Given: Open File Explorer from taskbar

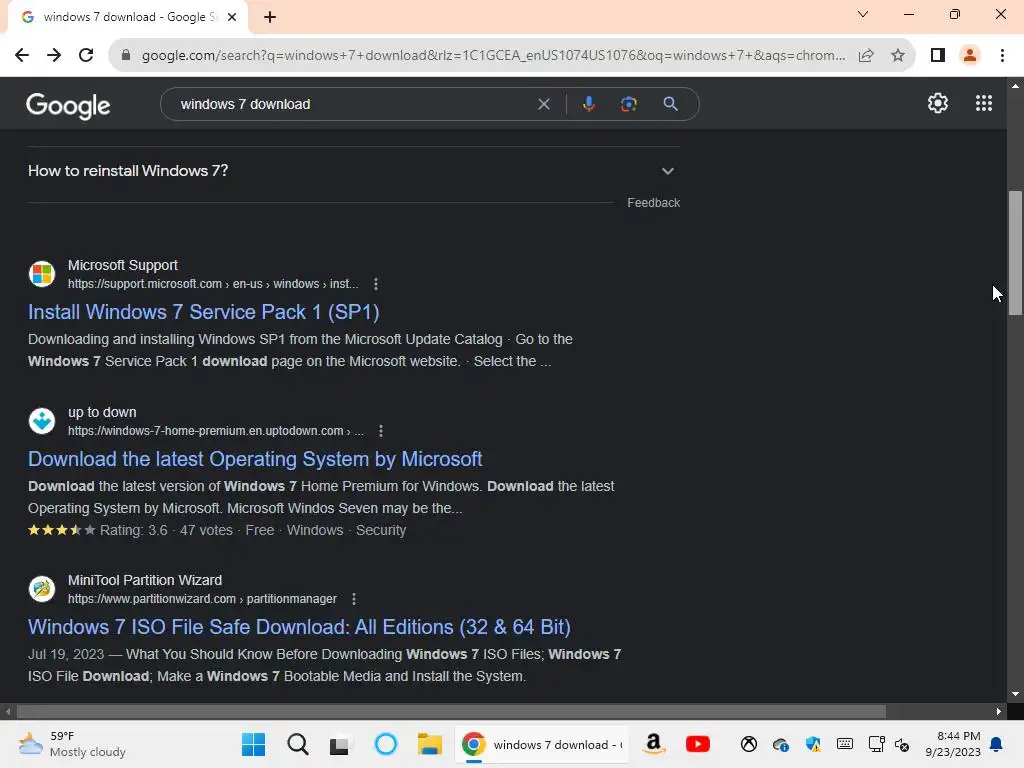Looking at the screenshot, I should 430,744.
